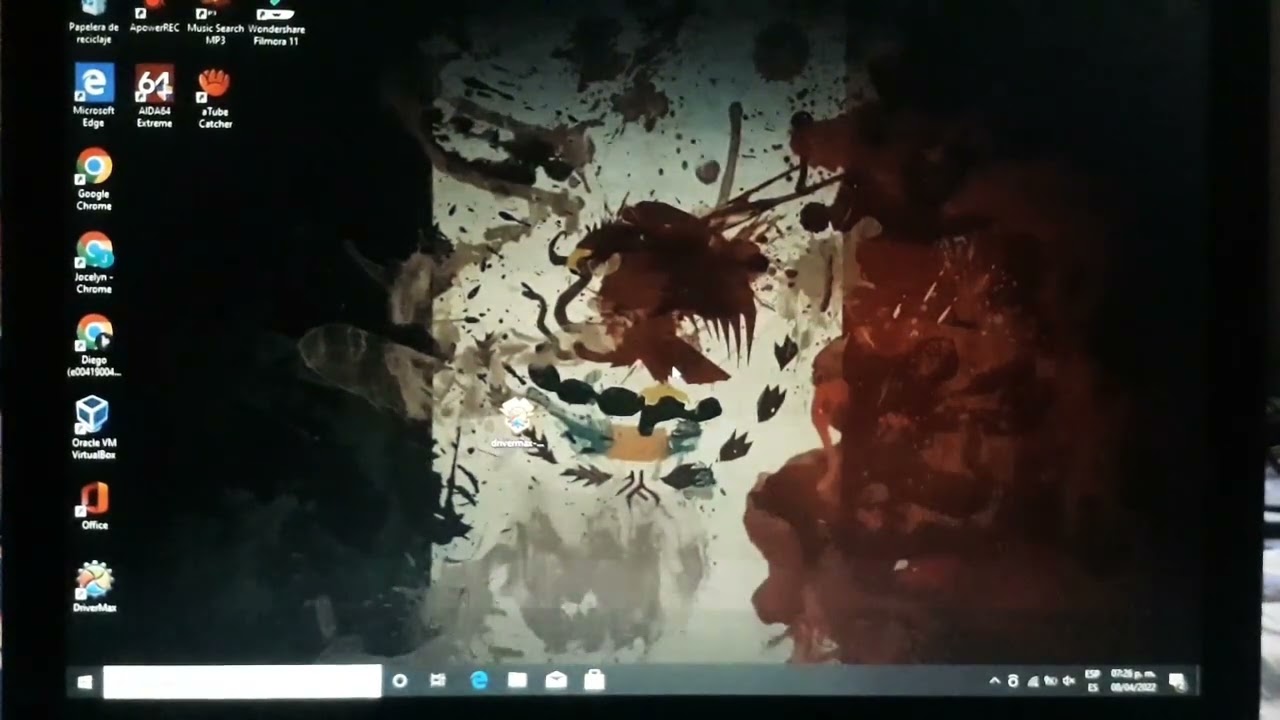This screenshot has width=1280, height=720.
Task: Select the AIDA64 Extreme desktop icon
Action: point(155,96)
